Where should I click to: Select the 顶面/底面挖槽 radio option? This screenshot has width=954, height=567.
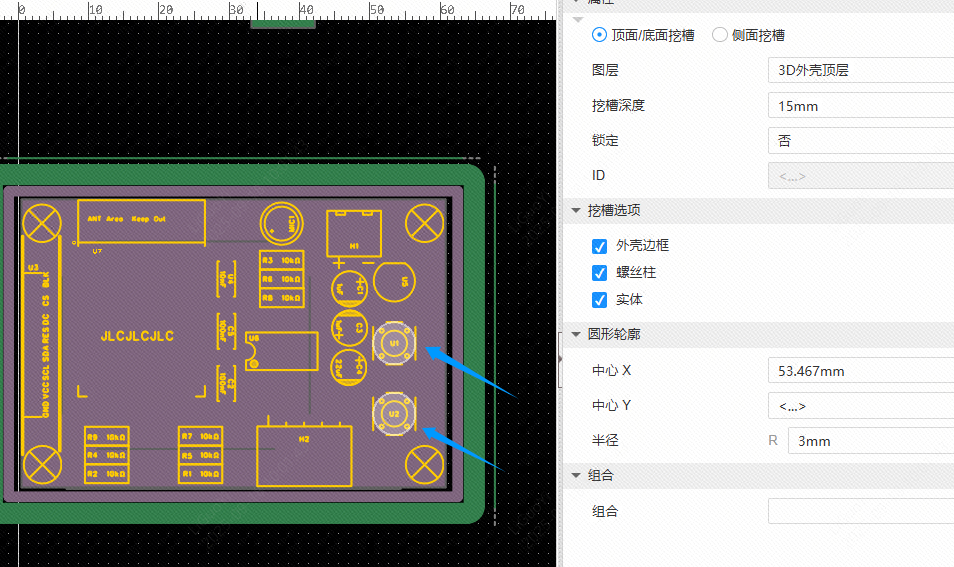point(600,35)
